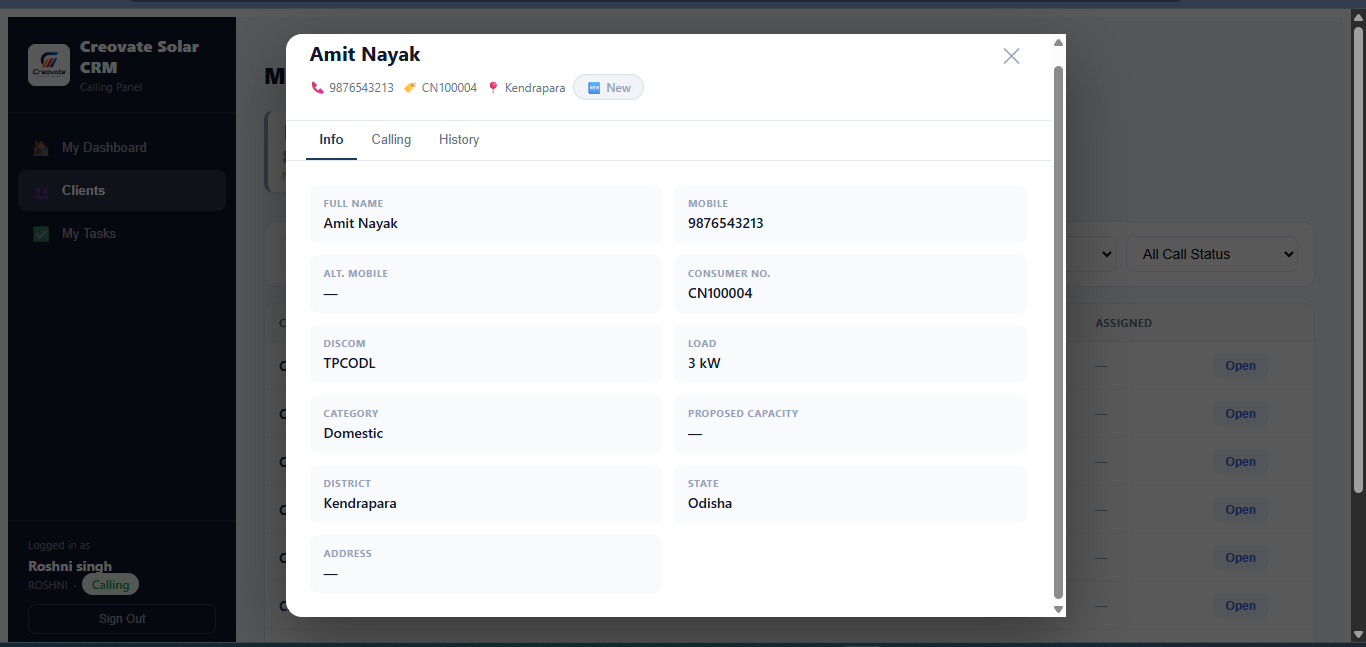The image size is (1366, 647).
Task: Click scroll-down arrow of the dialog scrollbar
Action: 1059,609
